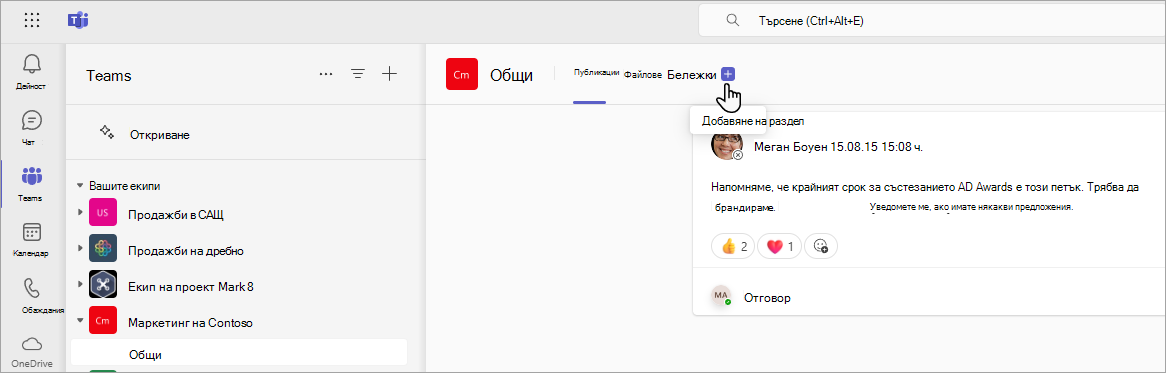Click sender name Меган Боуен
The image size is (1166, 373).
pos(791,147)
